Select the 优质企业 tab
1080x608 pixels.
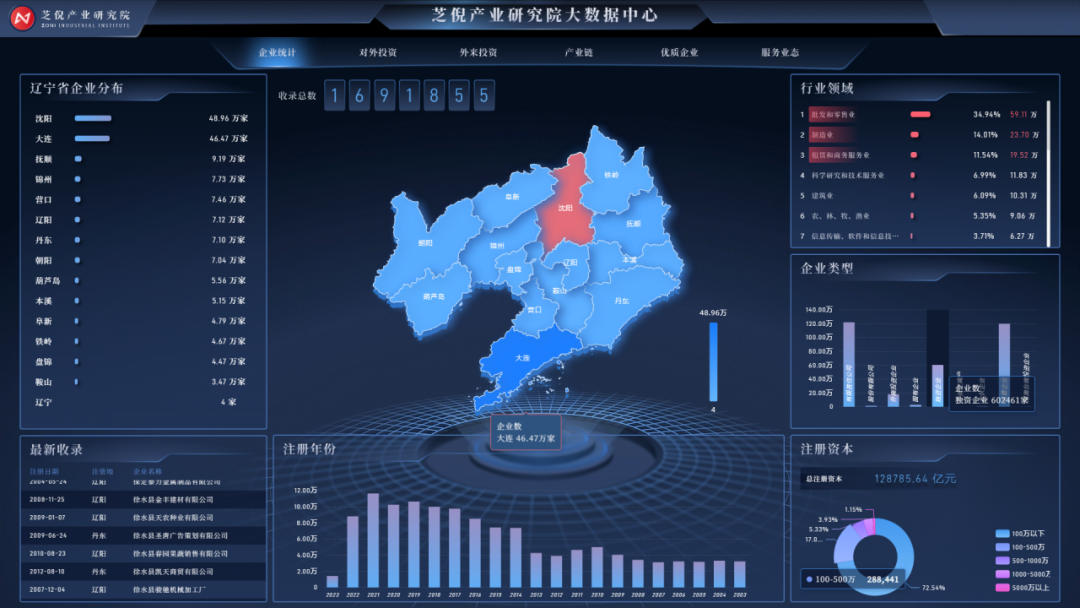point(679,52)
